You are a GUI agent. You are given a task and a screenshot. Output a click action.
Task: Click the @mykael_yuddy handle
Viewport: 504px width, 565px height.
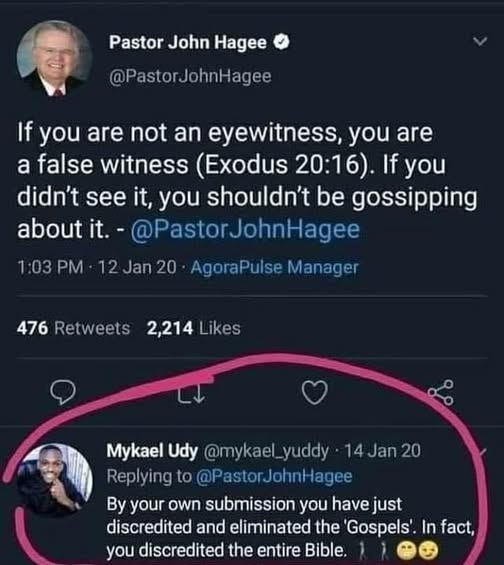266,451
